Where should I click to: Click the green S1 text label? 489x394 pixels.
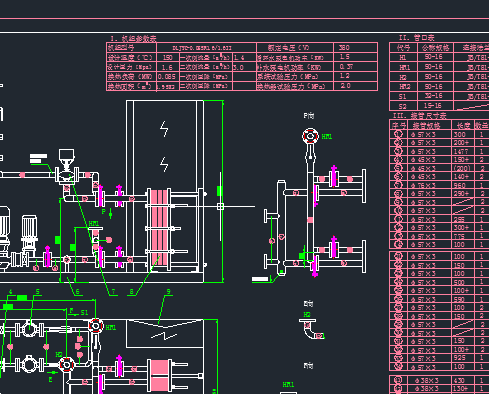click(x=84, y=312)
